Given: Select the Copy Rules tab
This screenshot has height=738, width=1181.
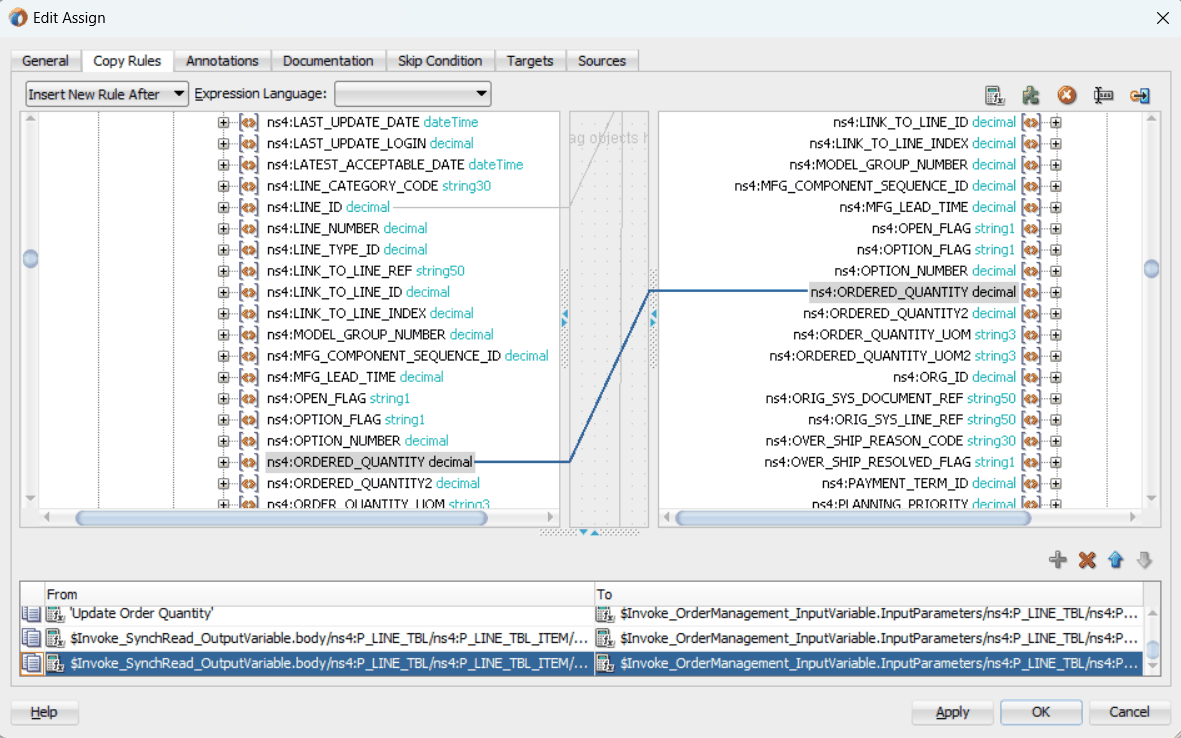Looking at the screenshot, I should 127,61.
